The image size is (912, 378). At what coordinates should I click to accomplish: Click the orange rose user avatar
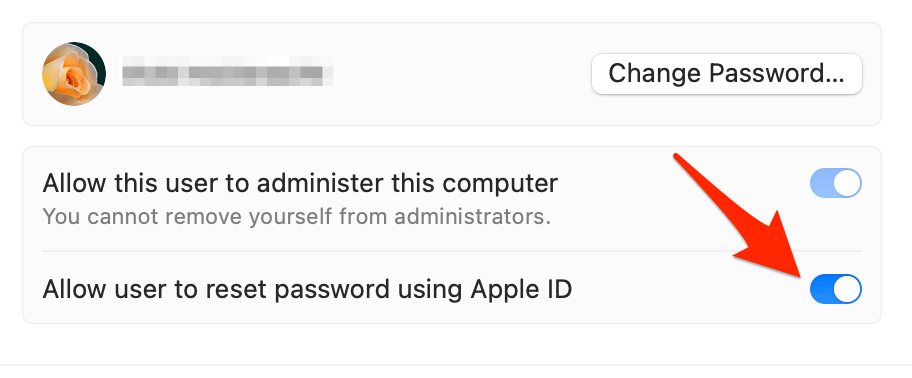pos(74,74)
